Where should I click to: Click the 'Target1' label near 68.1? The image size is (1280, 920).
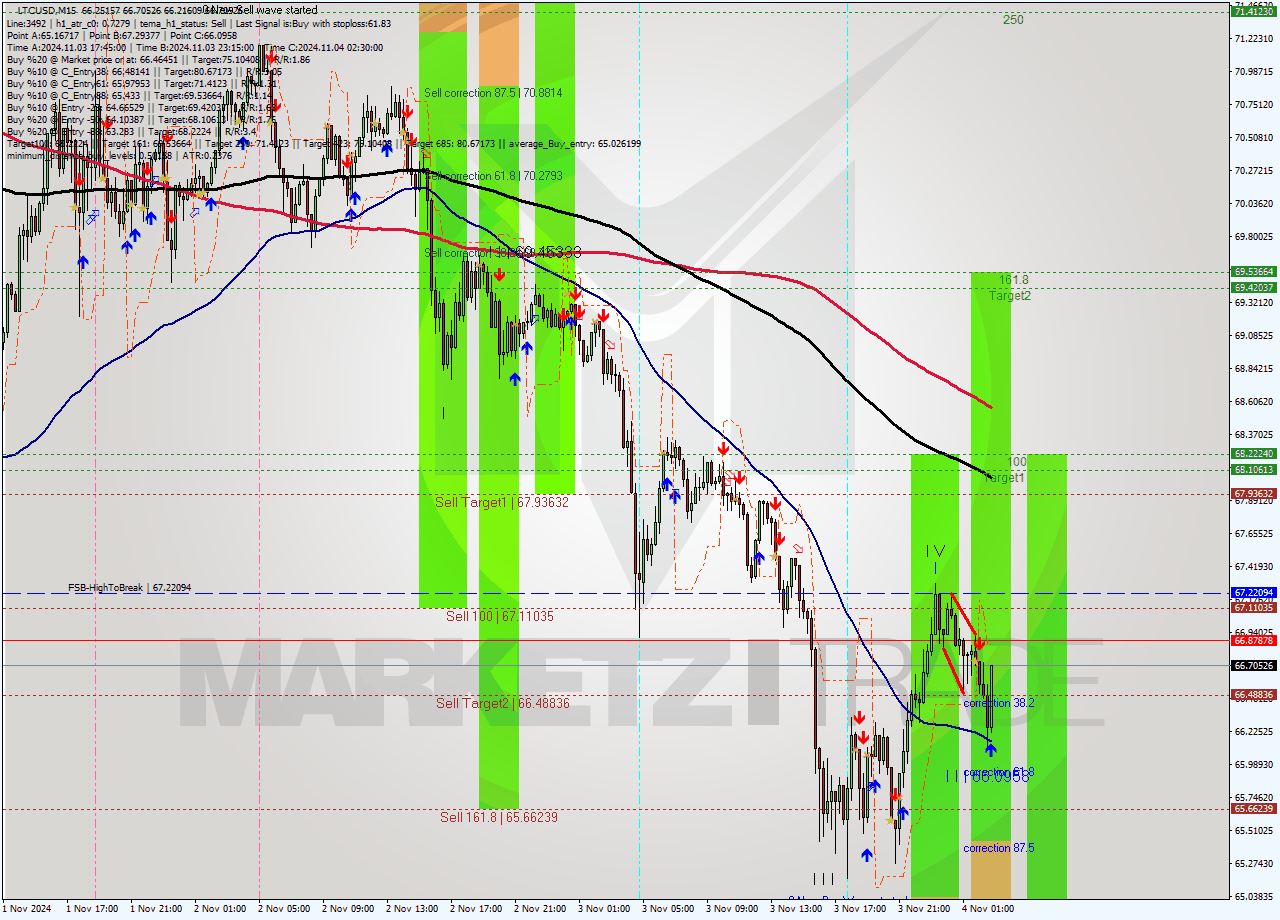pyautogui.click(x=1006, y=478)
